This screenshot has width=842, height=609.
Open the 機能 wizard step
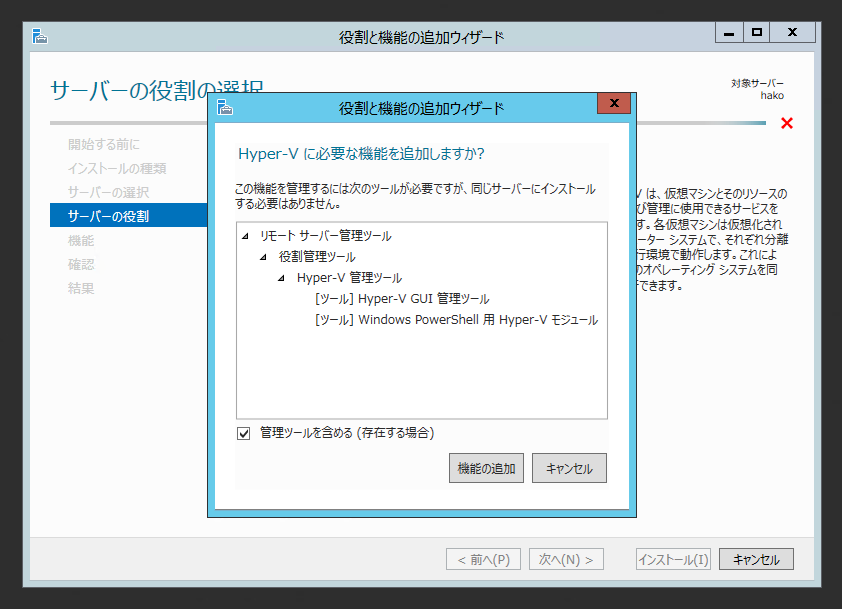tap(81, 241)
